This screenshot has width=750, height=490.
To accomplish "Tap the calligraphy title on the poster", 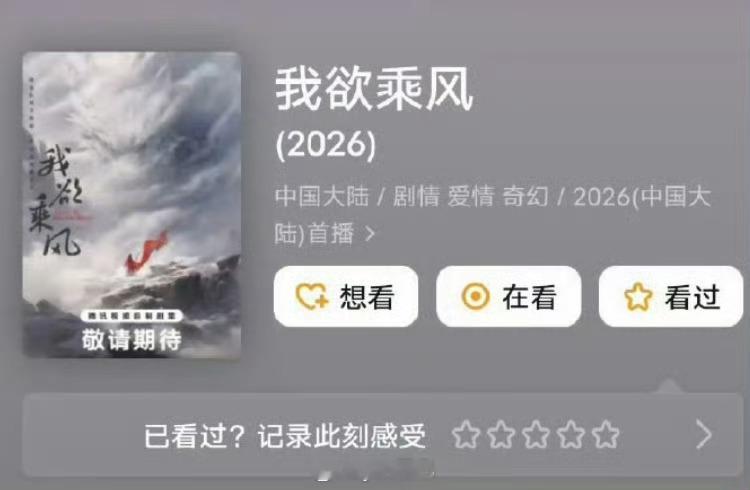I will 58,201.
